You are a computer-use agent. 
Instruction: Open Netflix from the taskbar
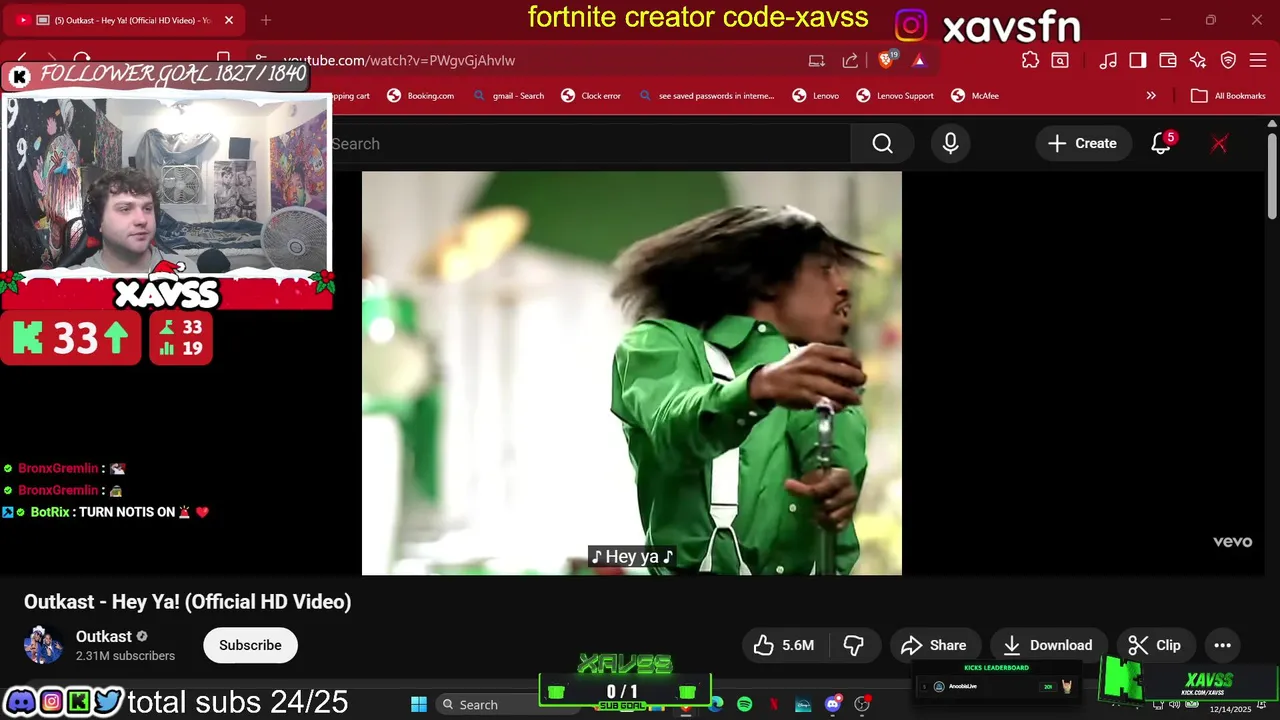(774, 704)
